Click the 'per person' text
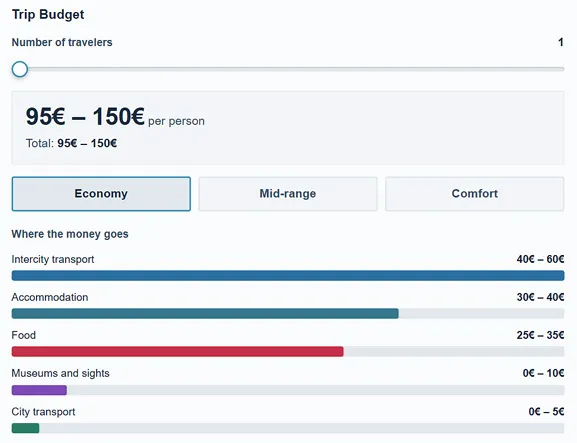The width and height of the screenshot is (577, 443). click(x=176, y=121)
